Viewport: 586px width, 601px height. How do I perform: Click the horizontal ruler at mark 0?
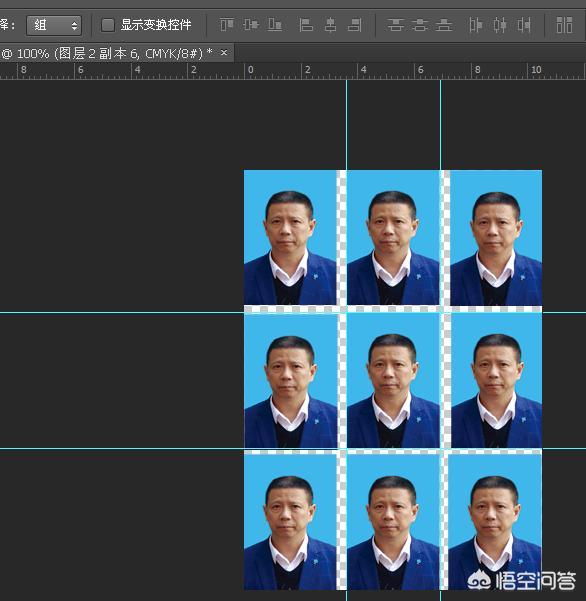tap(250, 70)
